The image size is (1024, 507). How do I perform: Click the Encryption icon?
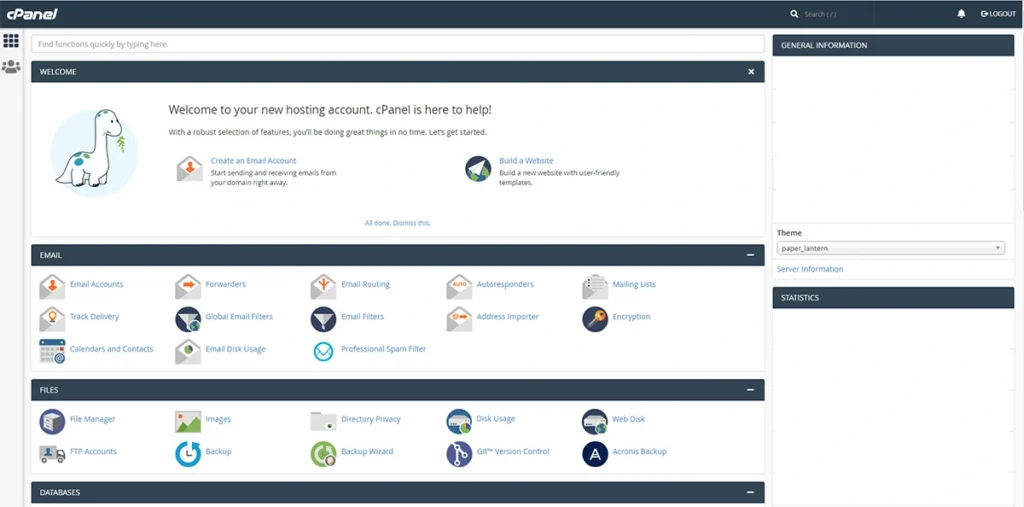tap(595, 318)
